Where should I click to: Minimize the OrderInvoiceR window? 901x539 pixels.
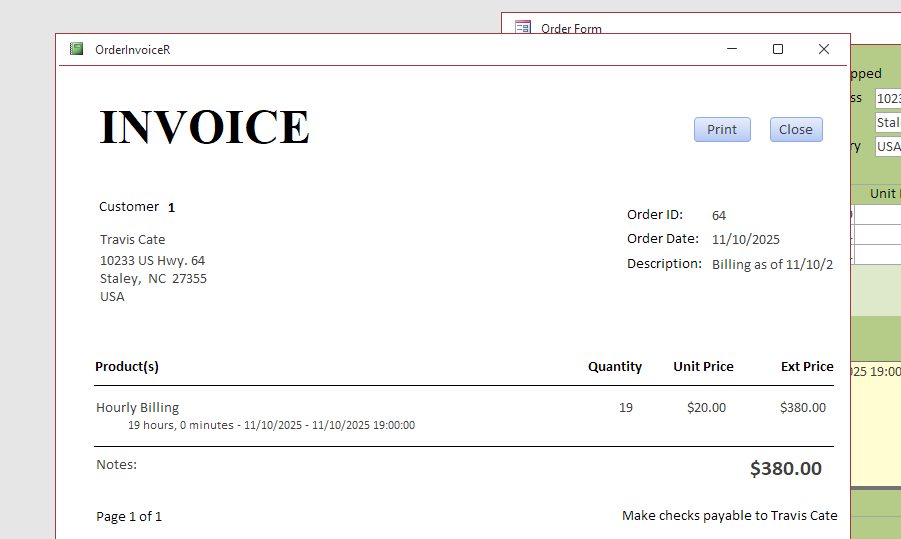click(733, 49)
